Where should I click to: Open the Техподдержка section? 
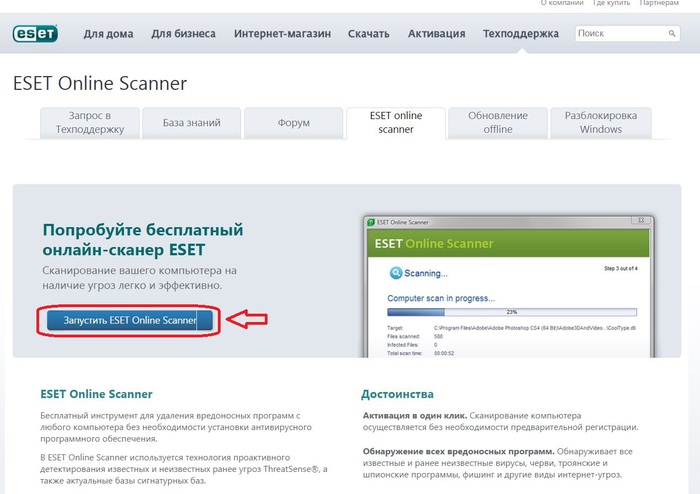tap(521, 33)
